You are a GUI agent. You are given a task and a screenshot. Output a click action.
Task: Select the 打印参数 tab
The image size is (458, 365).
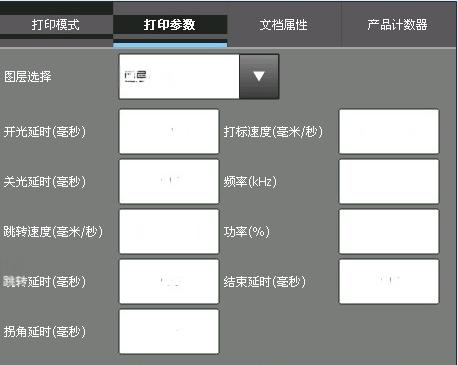point(170,25)
